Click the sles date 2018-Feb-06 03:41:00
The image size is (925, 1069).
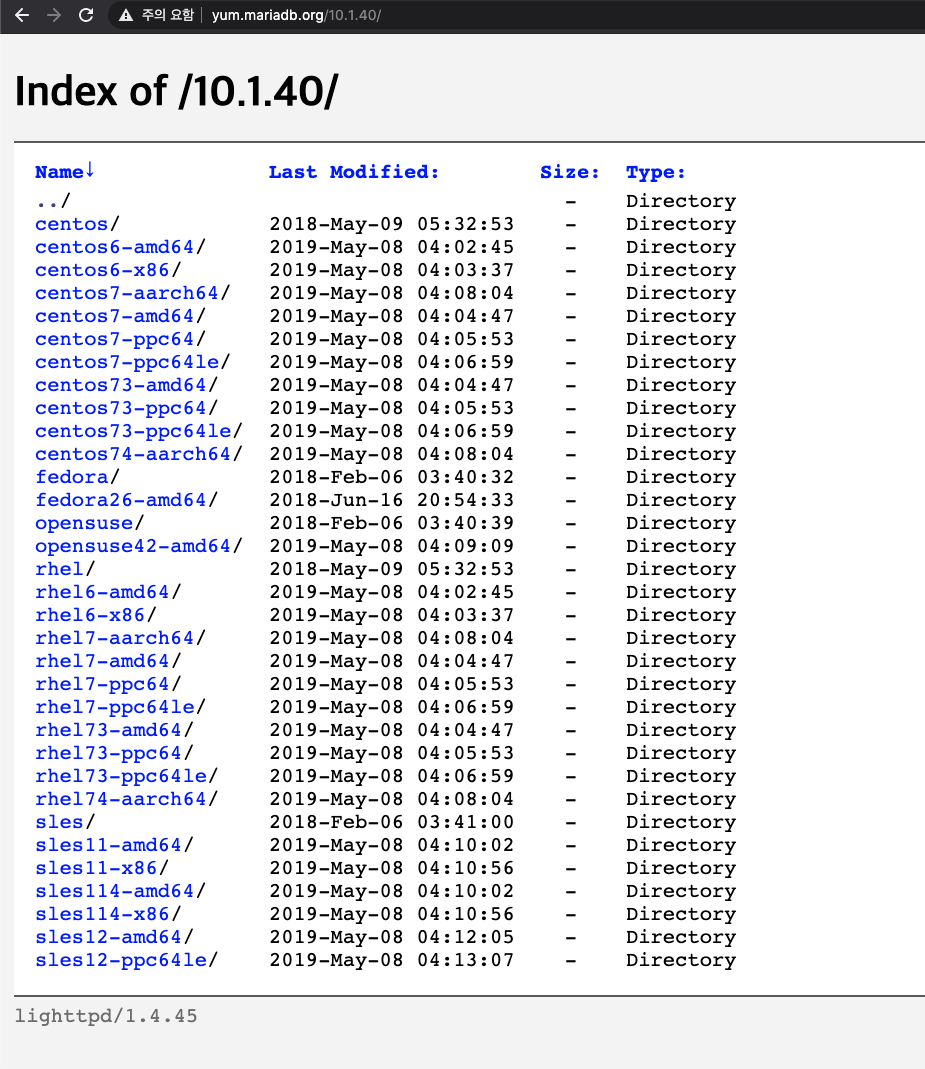coord(391,822)
